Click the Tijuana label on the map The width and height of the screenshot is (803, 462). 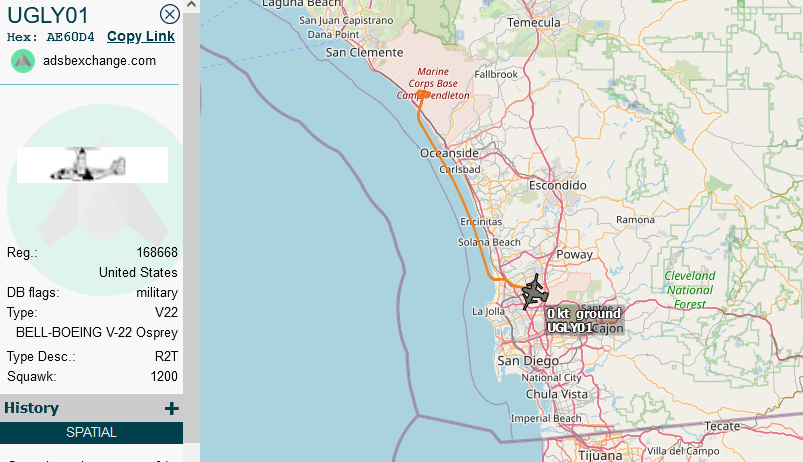[600, 455]
